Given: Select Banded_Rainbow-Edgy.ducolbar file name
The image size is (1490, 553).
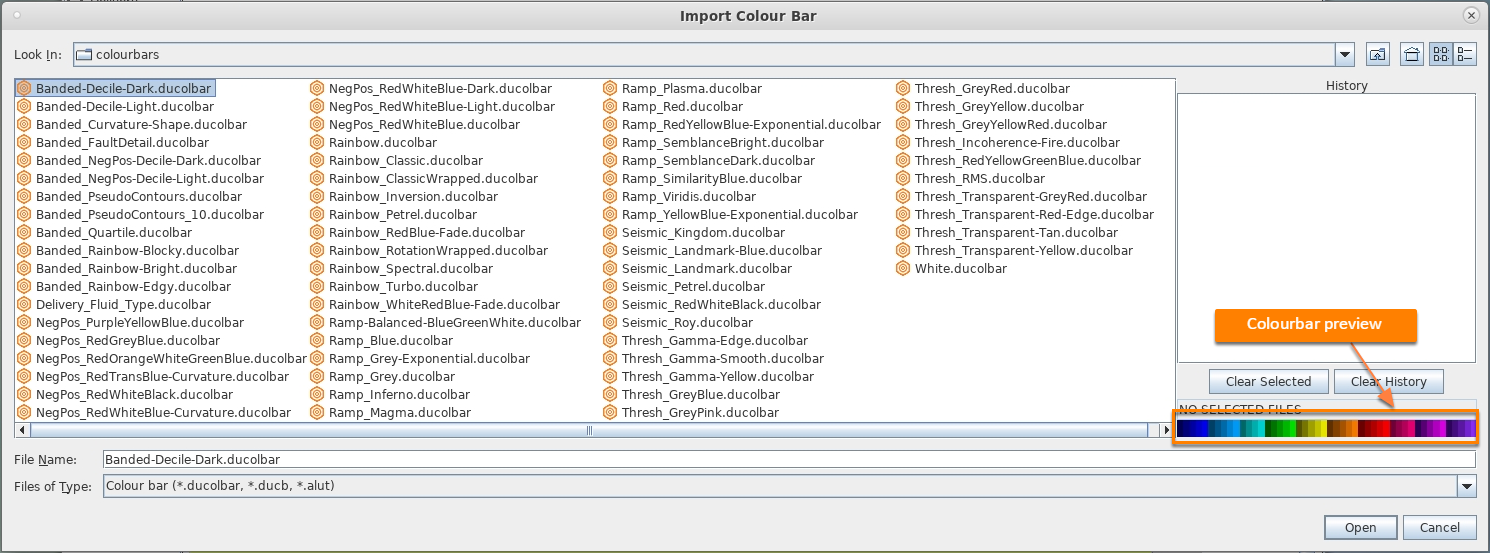Looking at the screenshot, I should click(134, 286).
